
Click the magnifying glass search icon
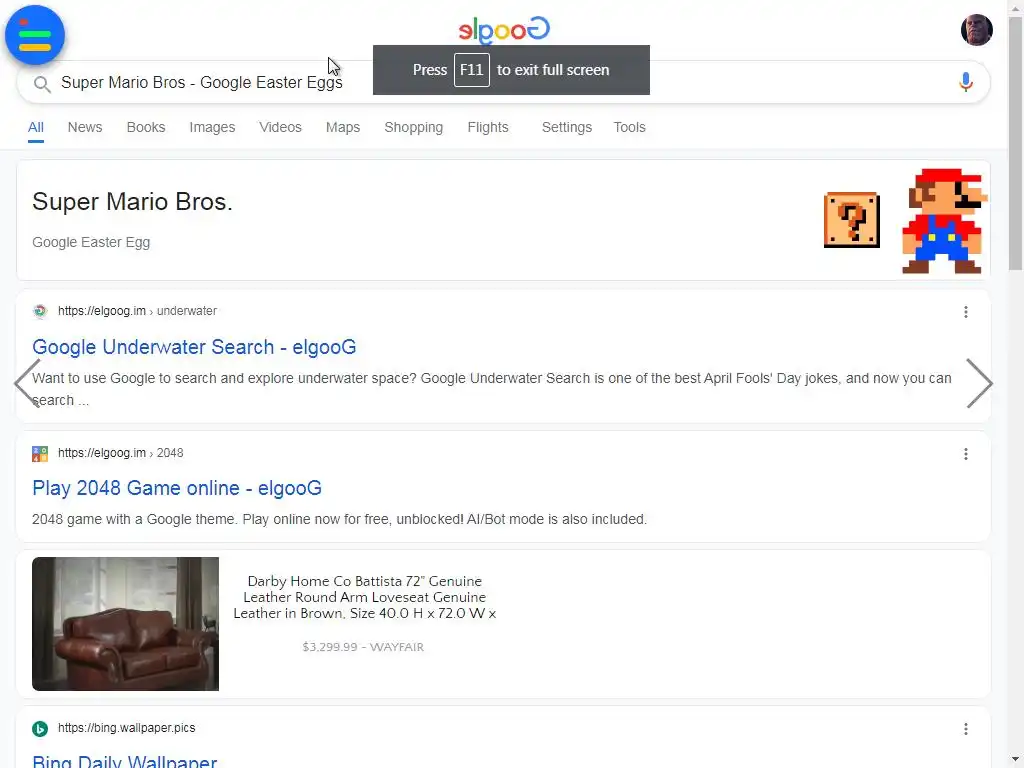[x=42, y=84]
